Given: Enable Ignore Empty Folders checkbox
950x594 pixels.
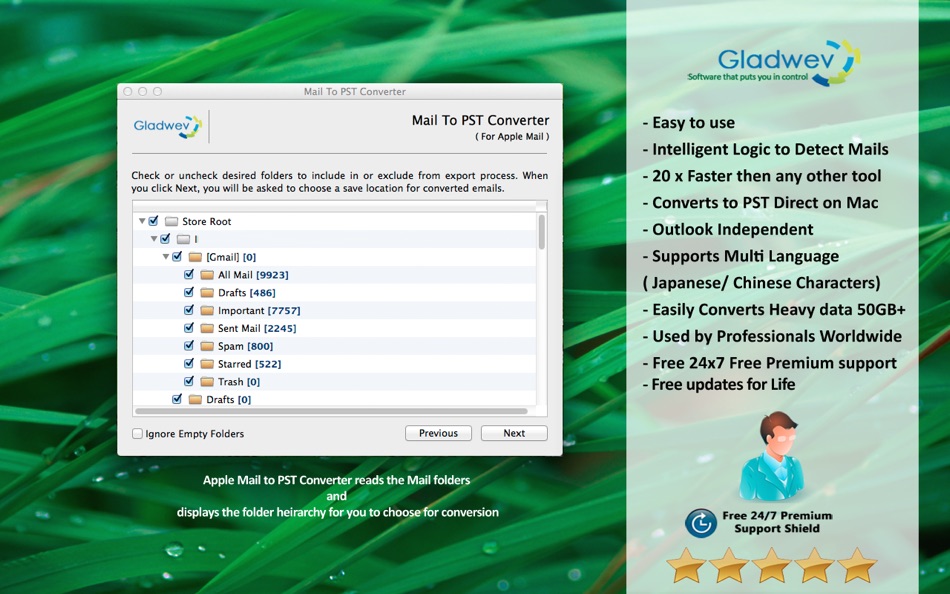Looking at the screenshot, I should click(138, 434).
